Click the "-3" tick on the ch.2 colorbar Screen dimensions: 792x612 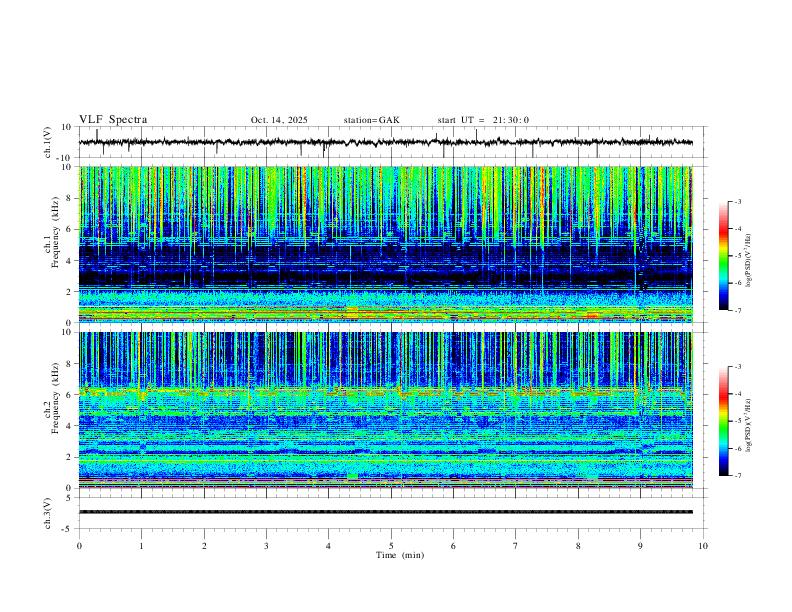click(x=737, y=367)
